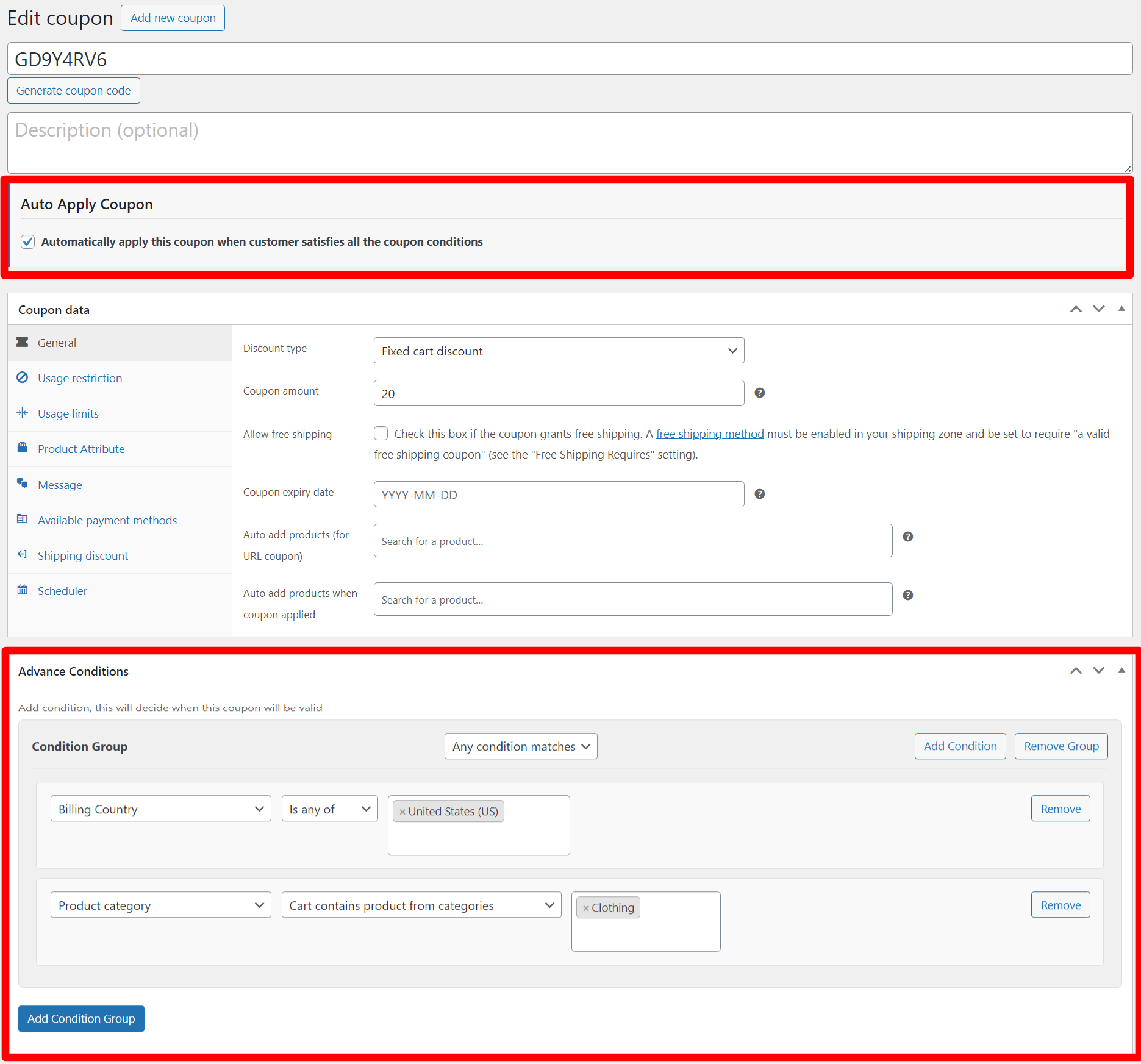Open the Scheduler tab
Screen dimensions: 1141x1064
(x=120, y=591)
